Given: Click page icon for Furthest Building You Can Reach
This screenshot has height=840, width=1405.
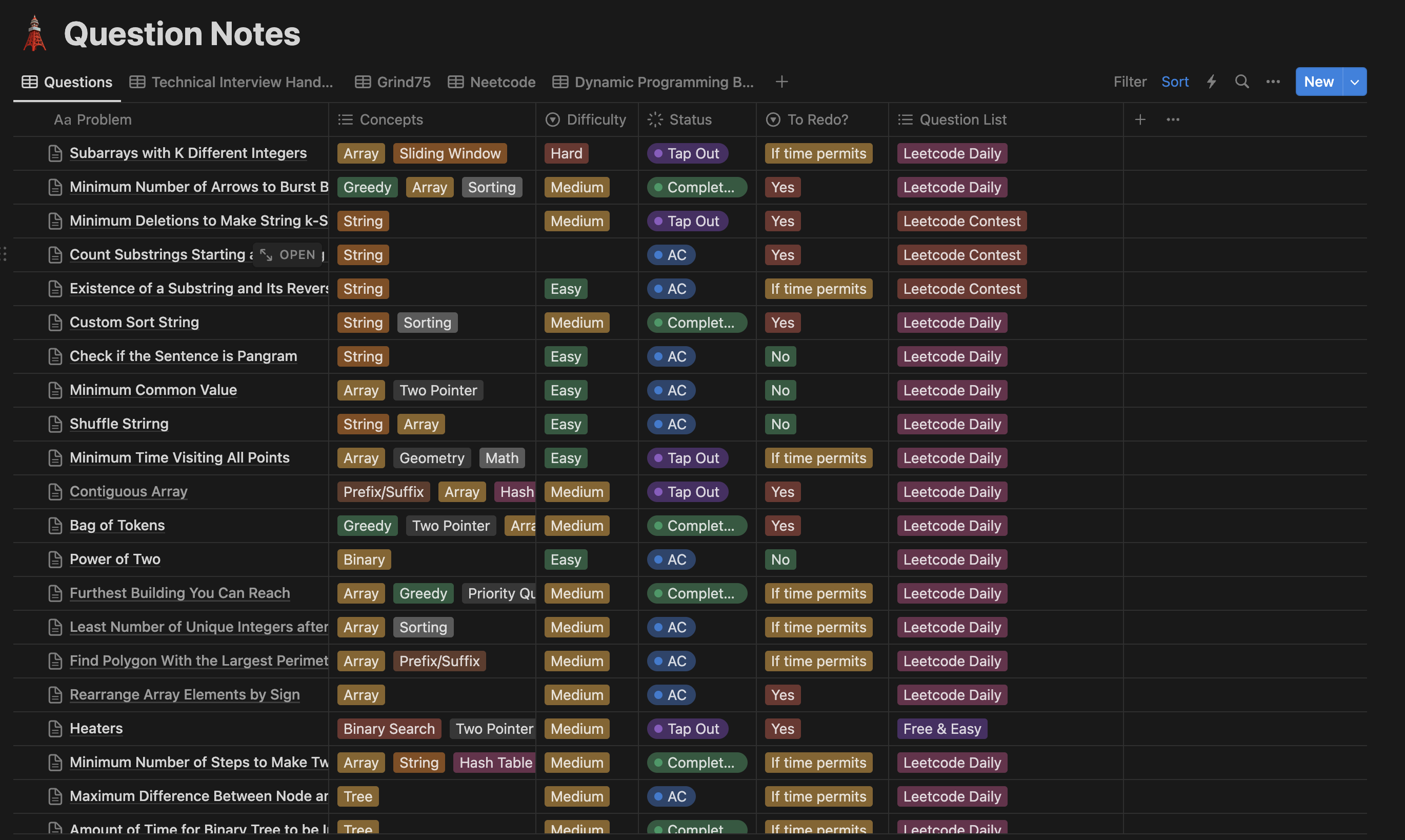Looking at the screenshot, I should click(x=55, y=593).
